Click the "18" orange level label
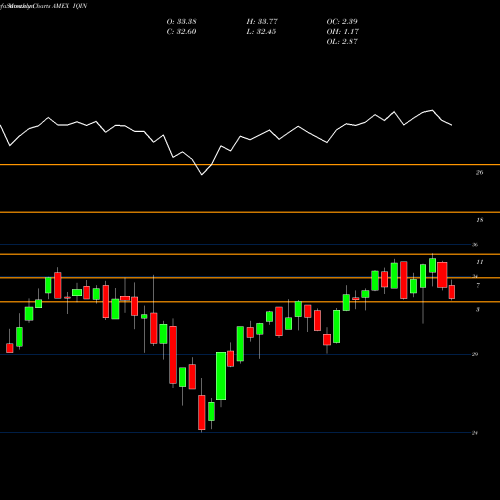 (479, 220)
